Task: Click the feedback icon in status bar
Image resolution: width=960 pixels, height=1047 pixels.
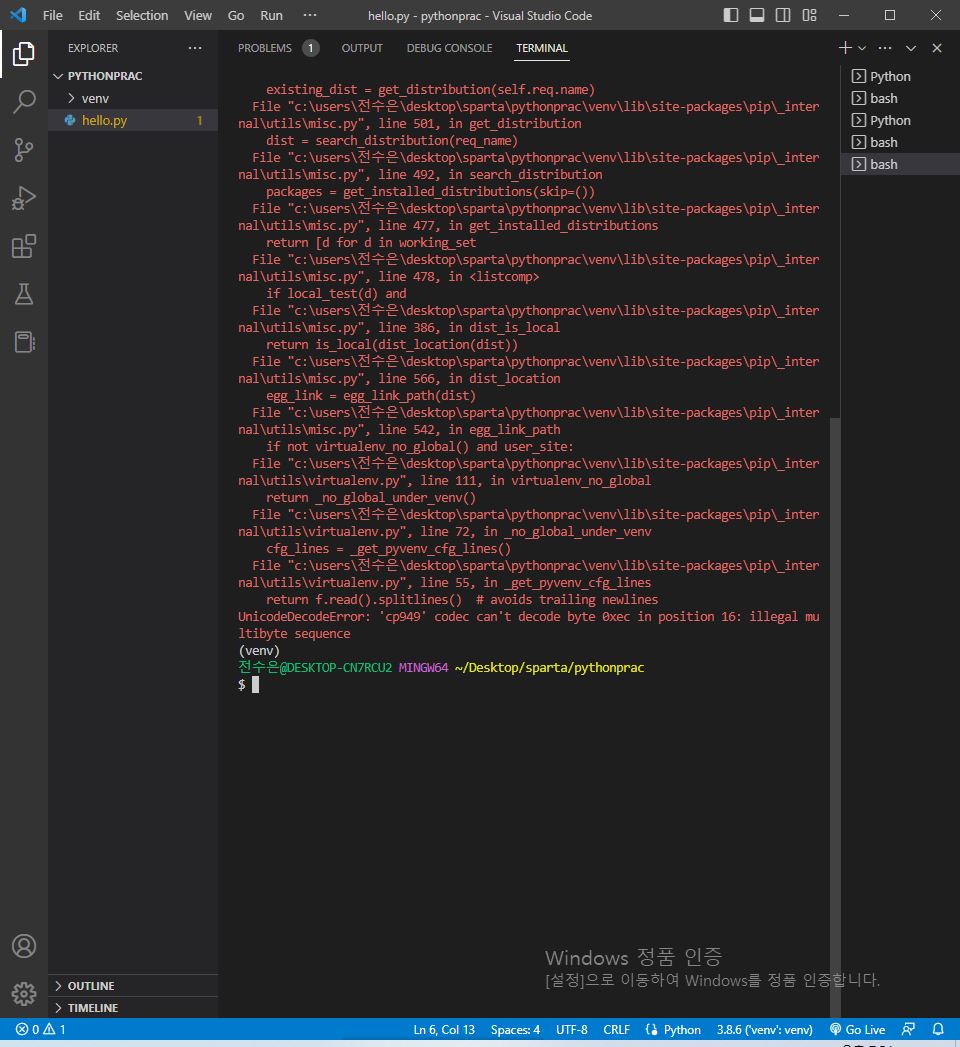Action: pyautogui.click(x=908, y=1029)
